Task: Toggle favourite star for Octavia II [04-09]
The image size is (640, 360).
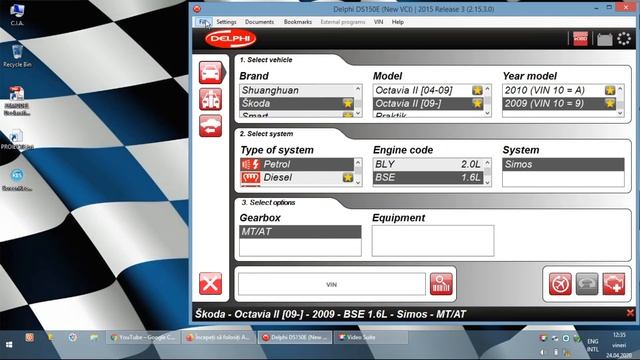Action: (477, 90)
